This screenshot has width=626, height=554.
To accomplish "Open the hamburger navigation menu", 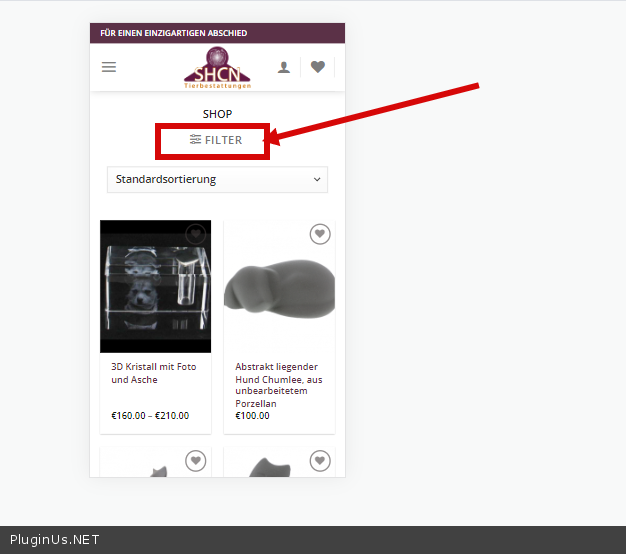I will pyautogui.click(x=109, y=67).
